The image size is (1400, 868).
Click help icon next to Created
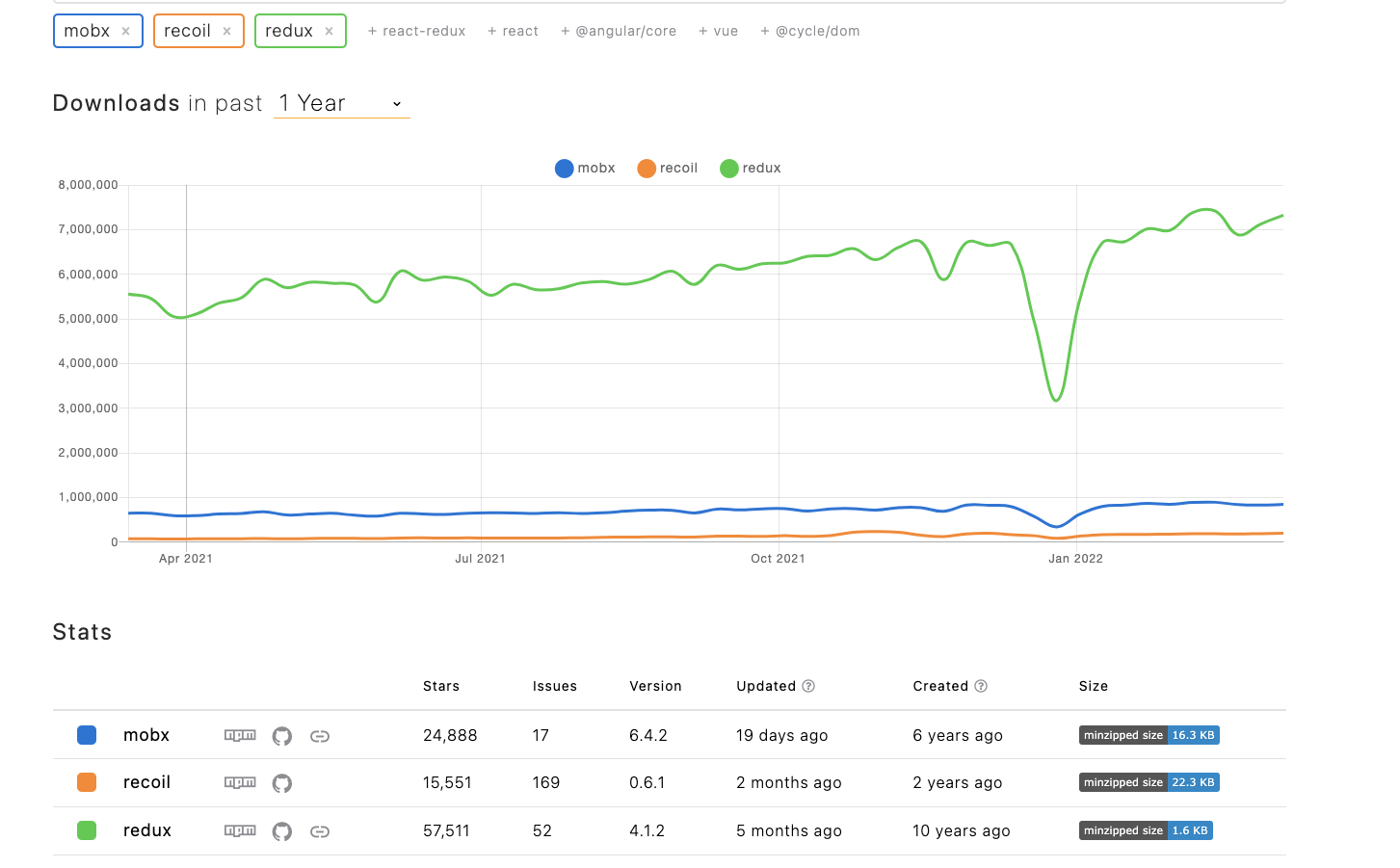pyautogui.click(x=981, y=686)
